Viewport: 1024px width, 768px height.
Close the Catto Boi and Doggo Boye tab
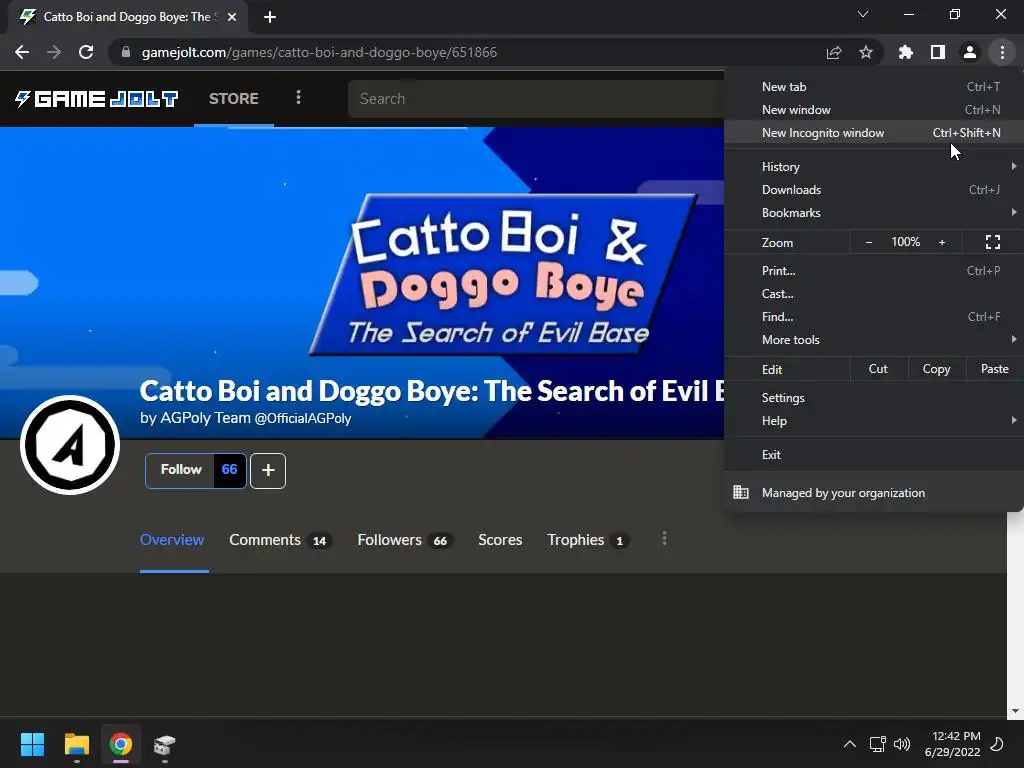click(x=232, y=17)
